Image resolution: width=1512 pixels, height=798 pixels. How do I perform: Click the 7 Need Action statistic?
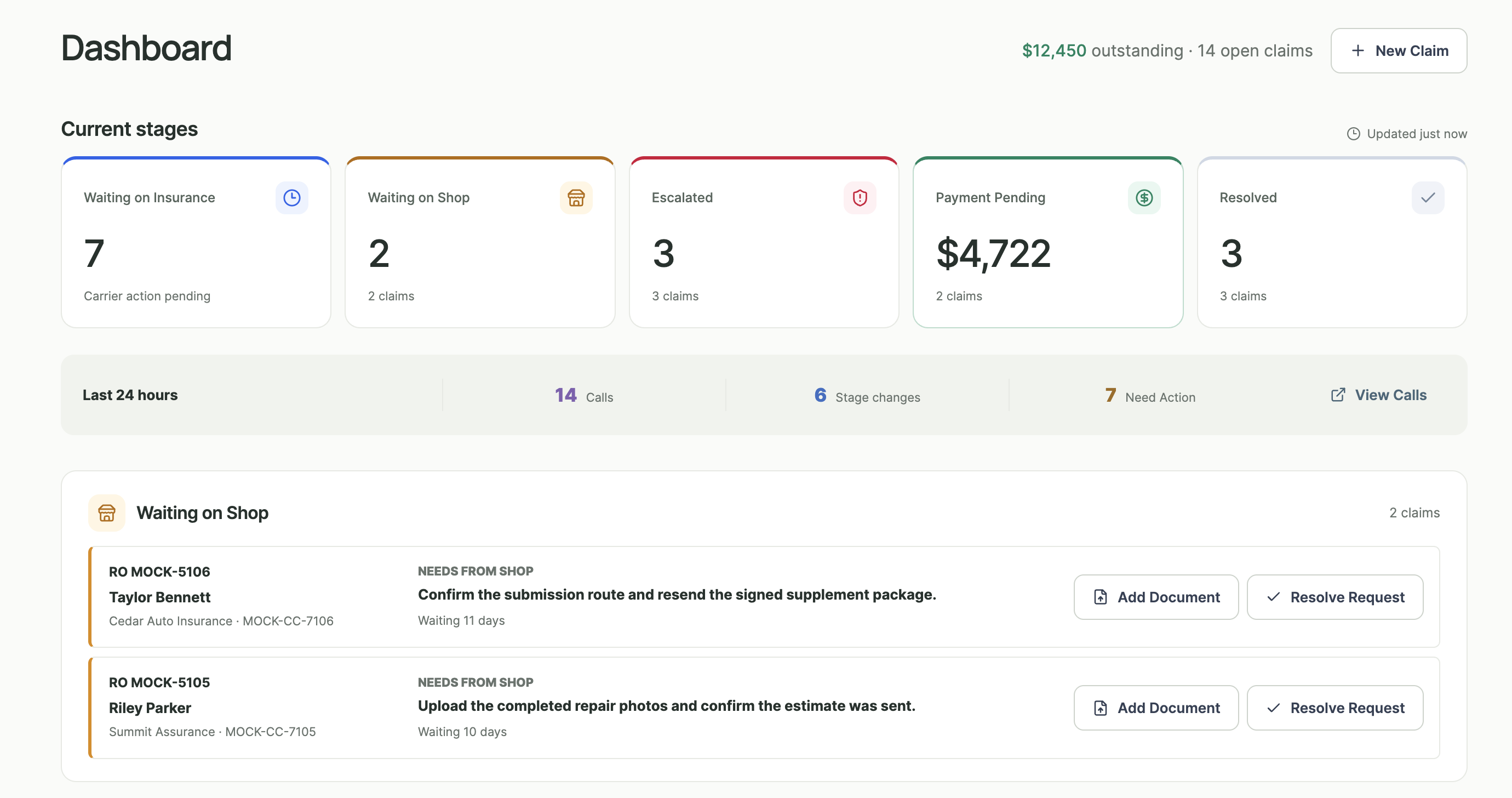pyautogui.click(x=1150, y=396)
